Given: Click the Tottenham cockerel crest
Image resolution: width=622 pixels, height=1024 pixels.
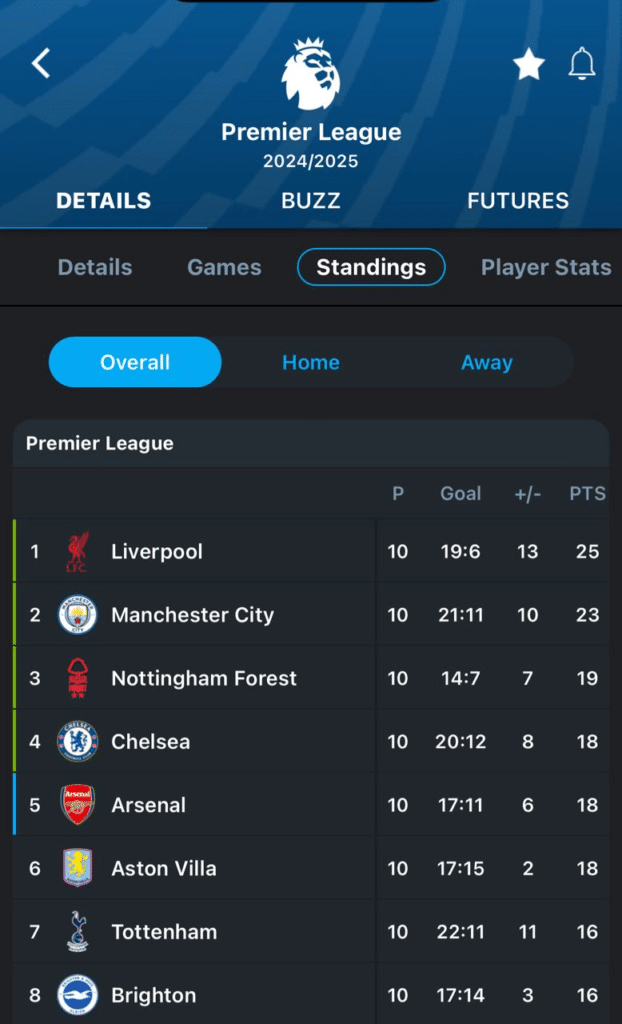Looking at the screenshot, I should coord(77,932).
